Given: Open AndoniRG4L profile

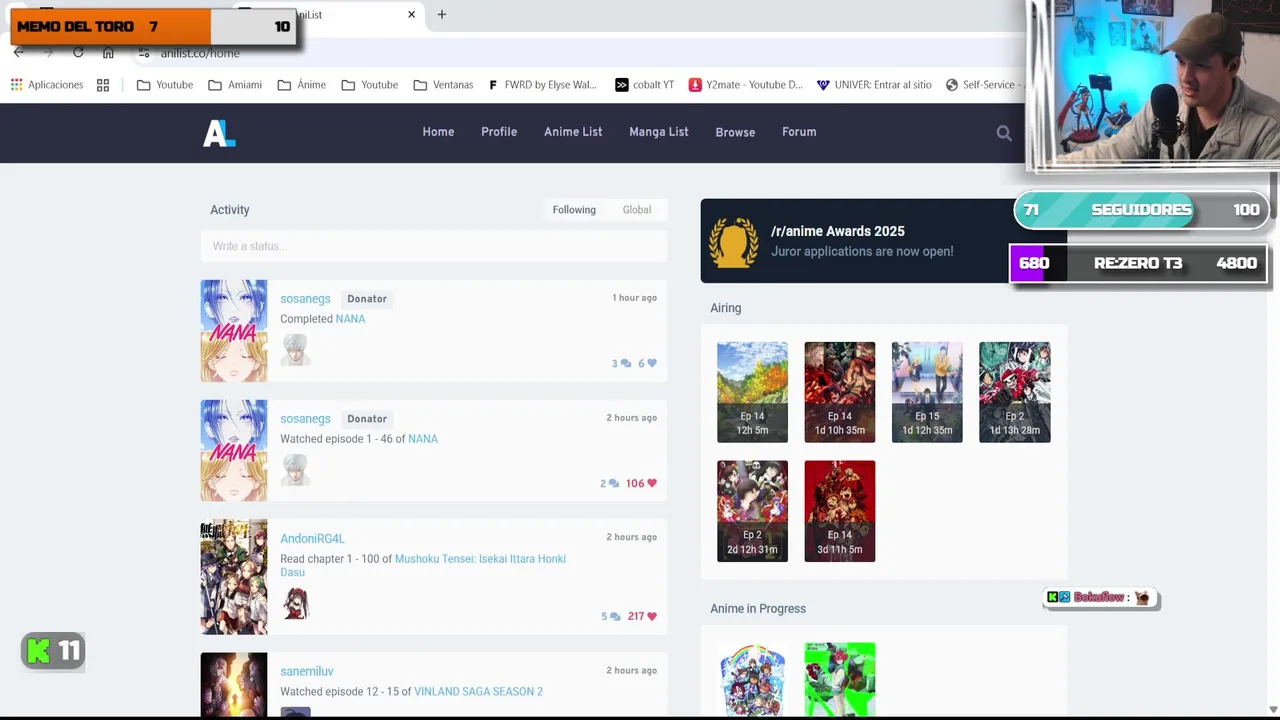Looking at the screenshot, I should [x=312, y=539].
